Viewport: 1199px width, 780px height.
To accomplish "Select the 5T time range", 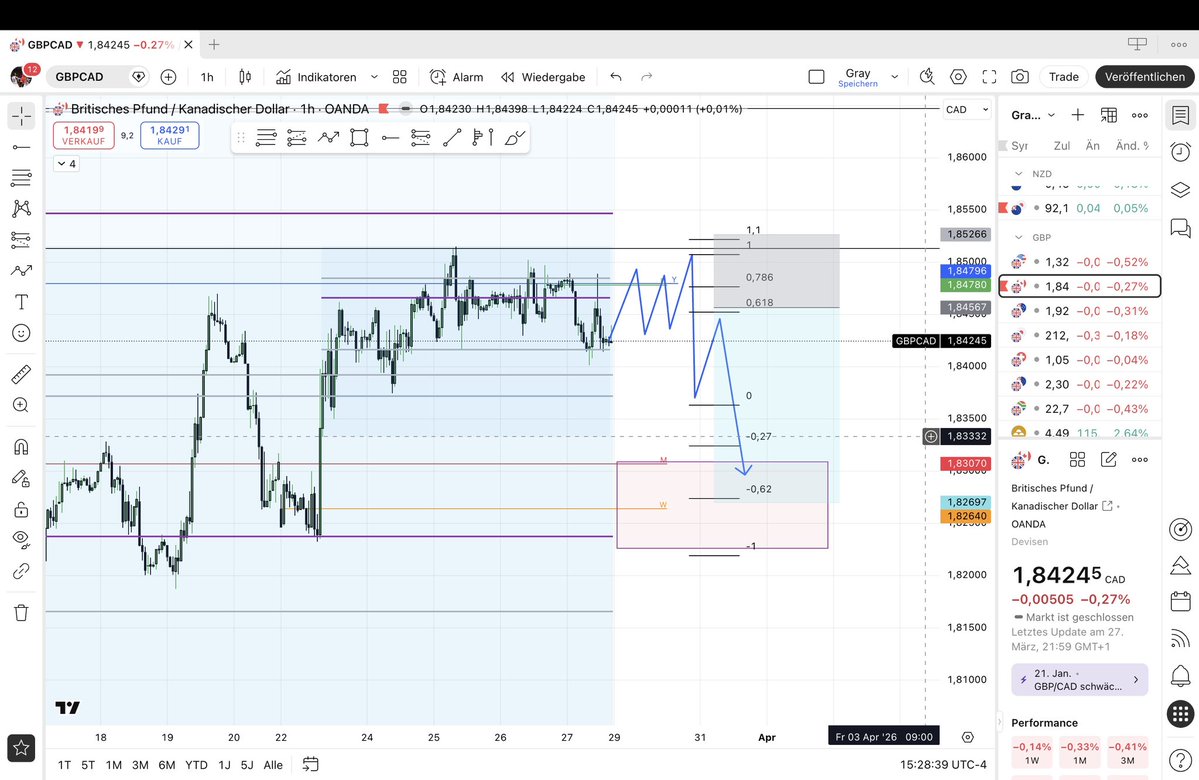I will click(88, 765).
